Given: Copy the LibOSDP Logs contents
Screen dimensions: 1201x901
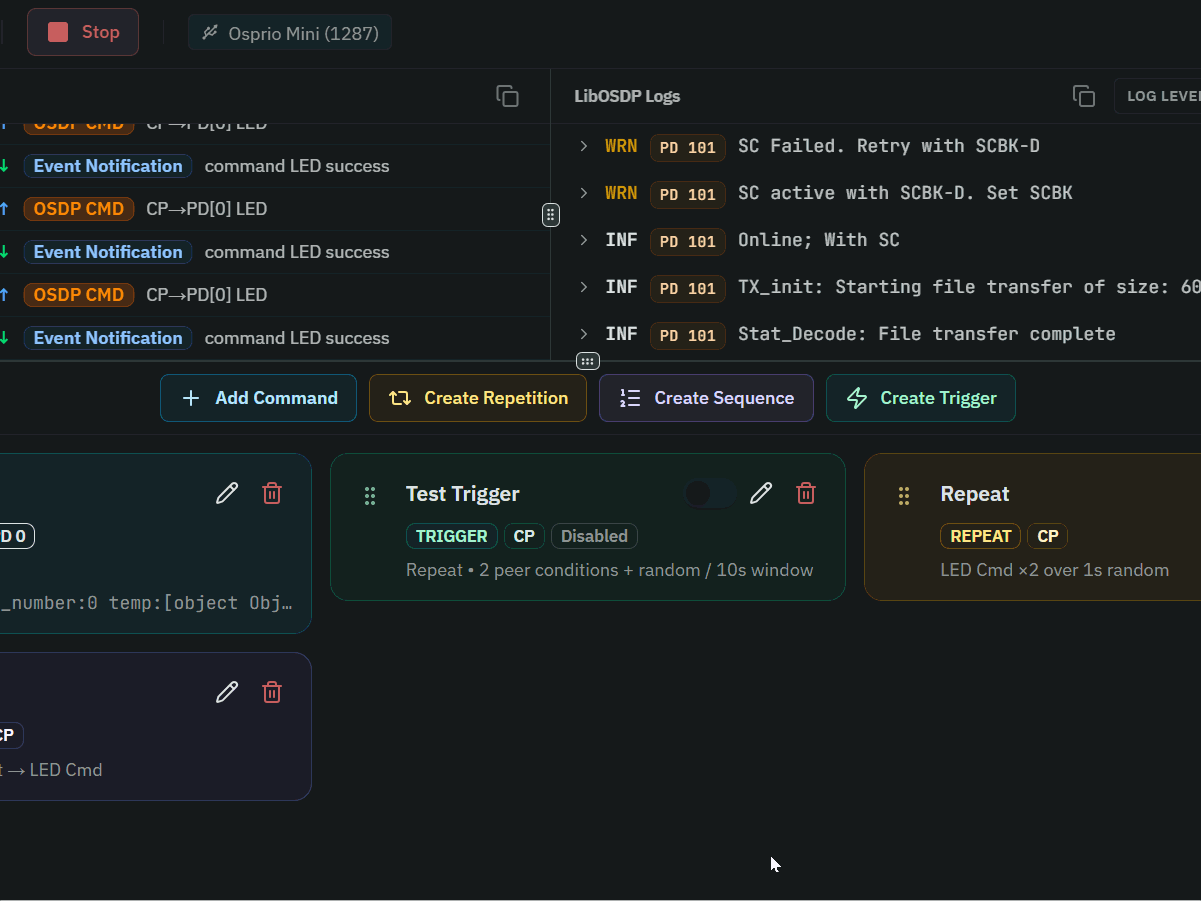Looking at the screenshot, I should pos(1084,96).
